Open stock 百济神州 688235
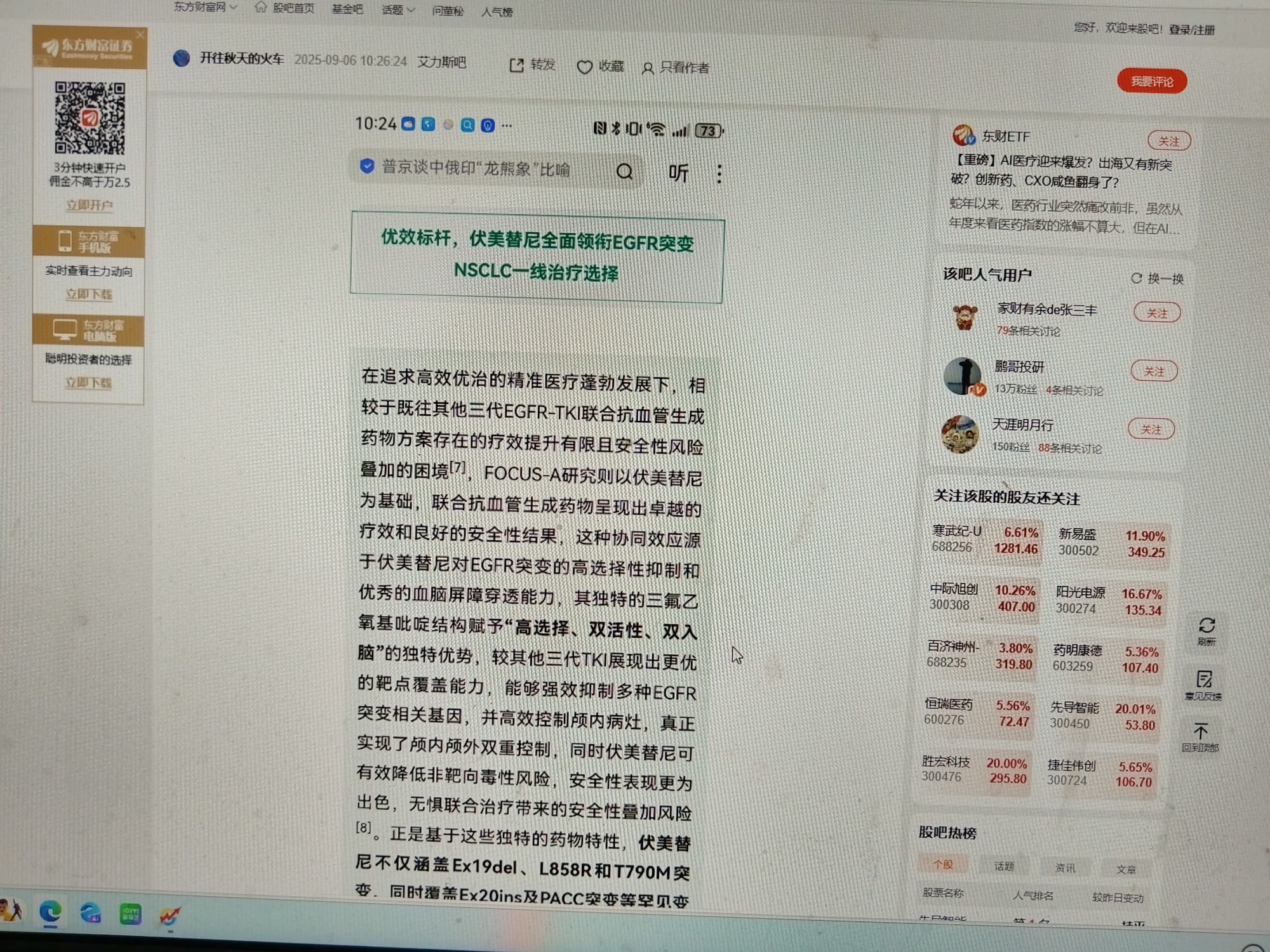 980,655
